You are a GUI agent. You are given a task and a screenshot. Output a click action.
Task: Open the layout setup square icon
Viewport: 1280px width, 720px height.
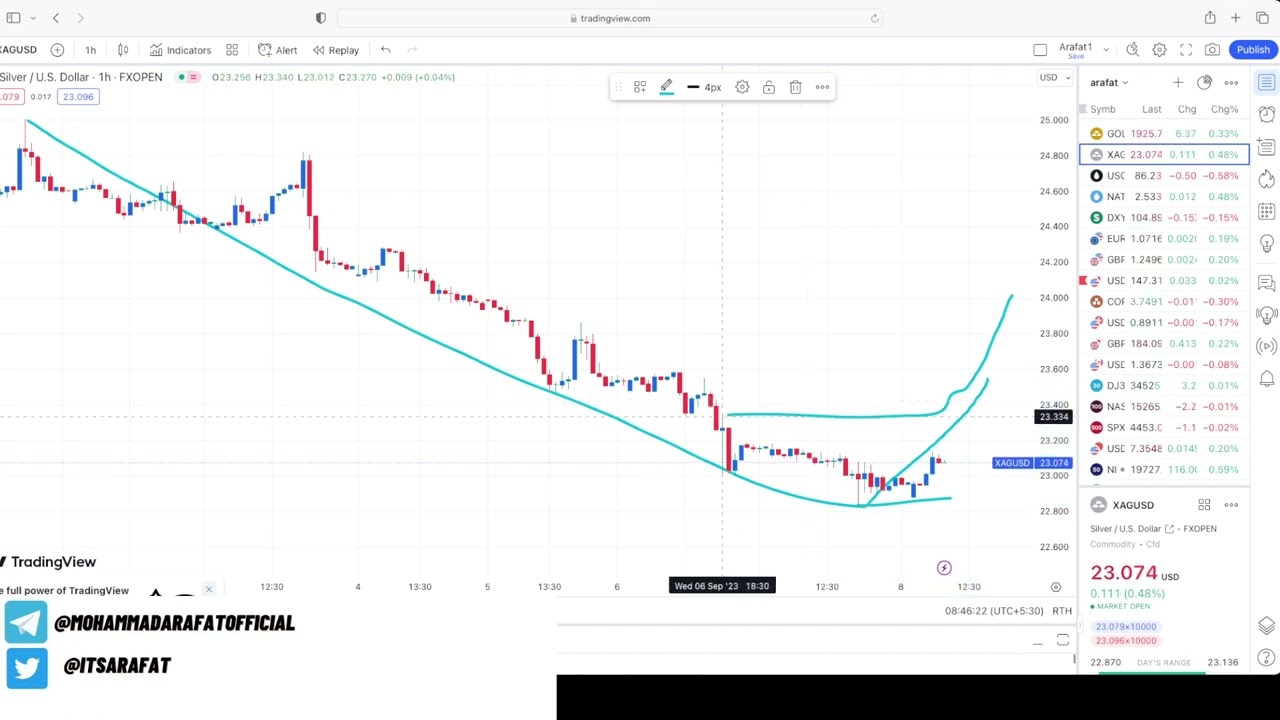point(1040,50)
